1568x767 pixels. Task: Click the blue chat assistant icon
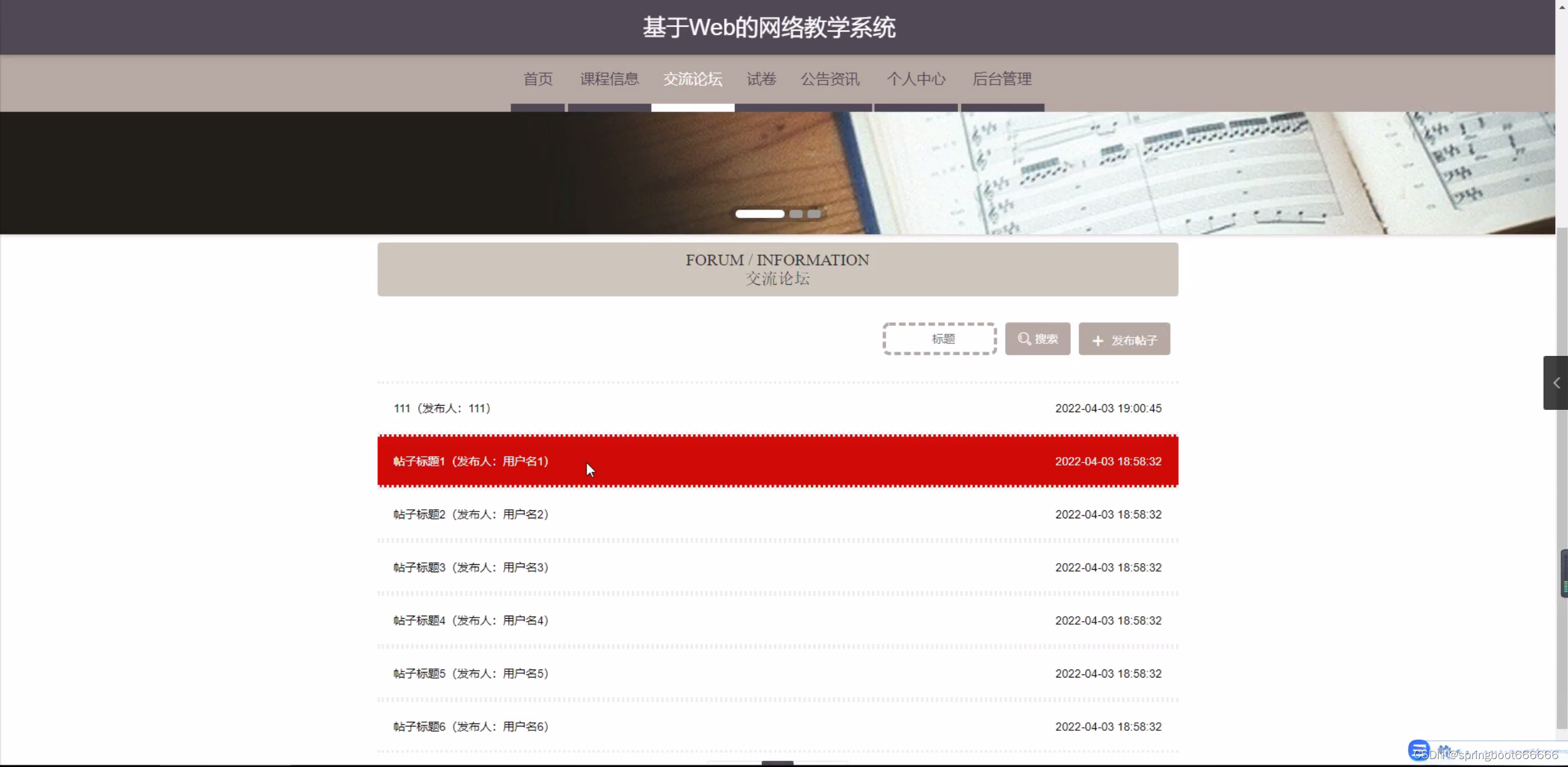click(x=1418, y=749)
